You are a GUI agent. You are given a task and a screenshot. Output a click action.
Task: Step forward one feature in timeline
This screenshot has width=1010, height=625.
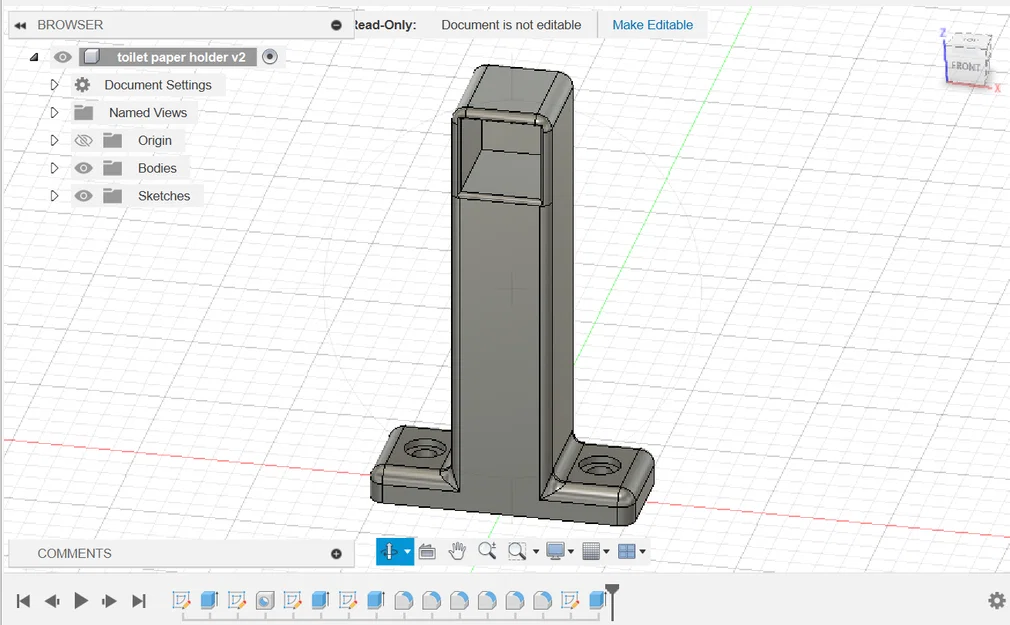pyautogui.click(x=110, y=601)
